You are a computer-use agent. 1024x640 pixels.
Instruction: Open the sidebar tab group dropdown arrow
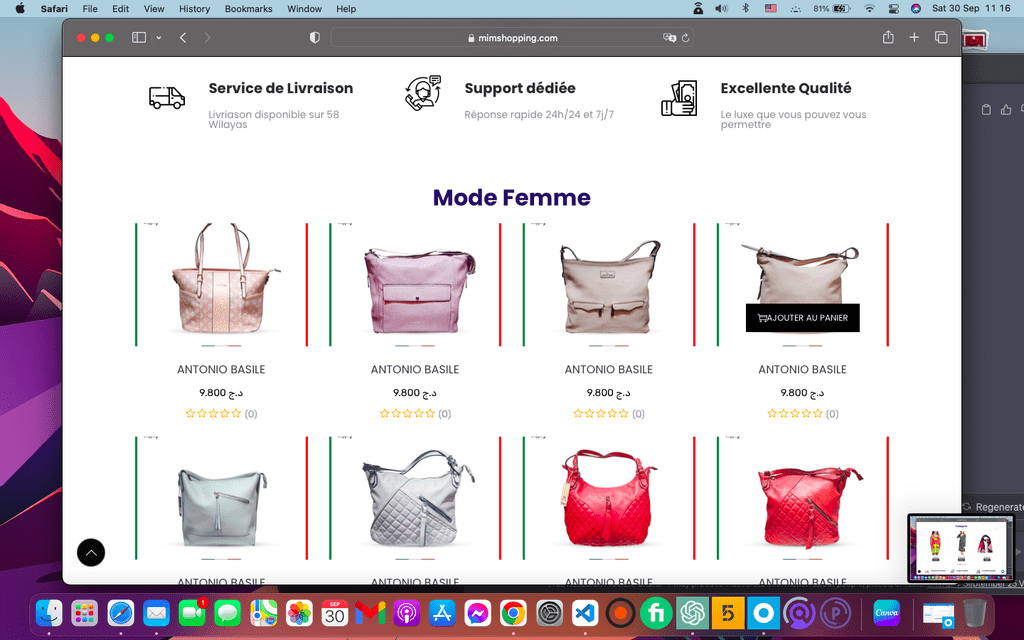click(x=159, y=38)
